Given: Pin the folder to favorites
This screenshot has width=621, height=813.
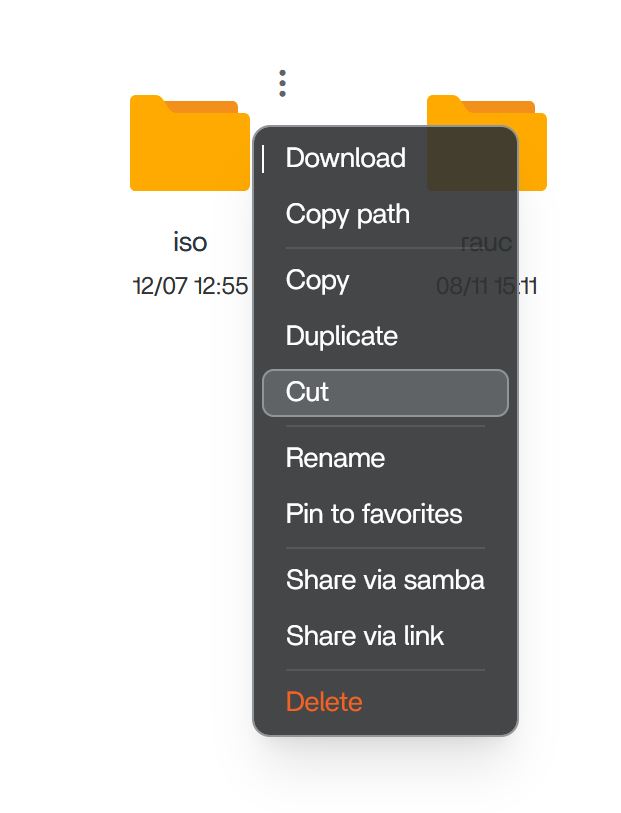Looking at the screenshot, I should tap(374, 514).
